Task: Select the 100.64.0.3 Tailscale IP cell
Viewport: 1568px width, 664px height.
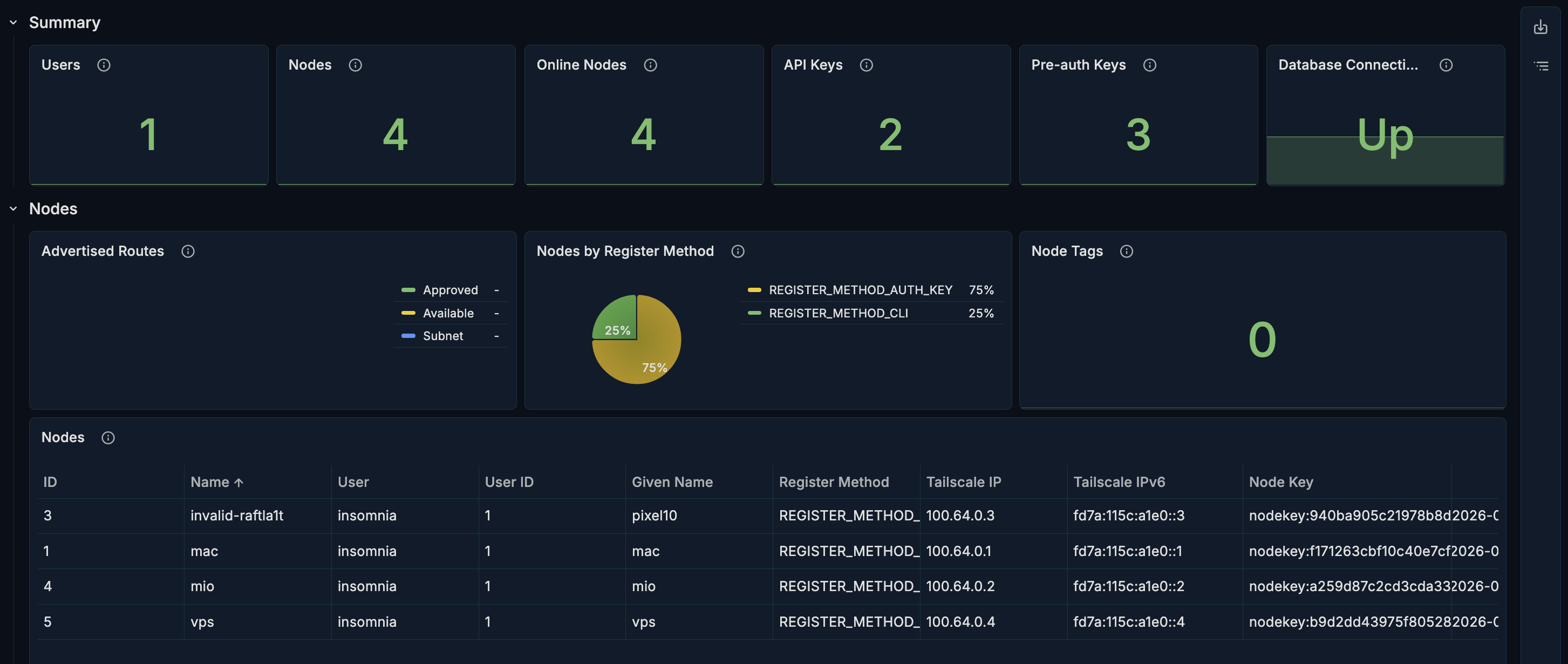Action: (x=993, y=516)
